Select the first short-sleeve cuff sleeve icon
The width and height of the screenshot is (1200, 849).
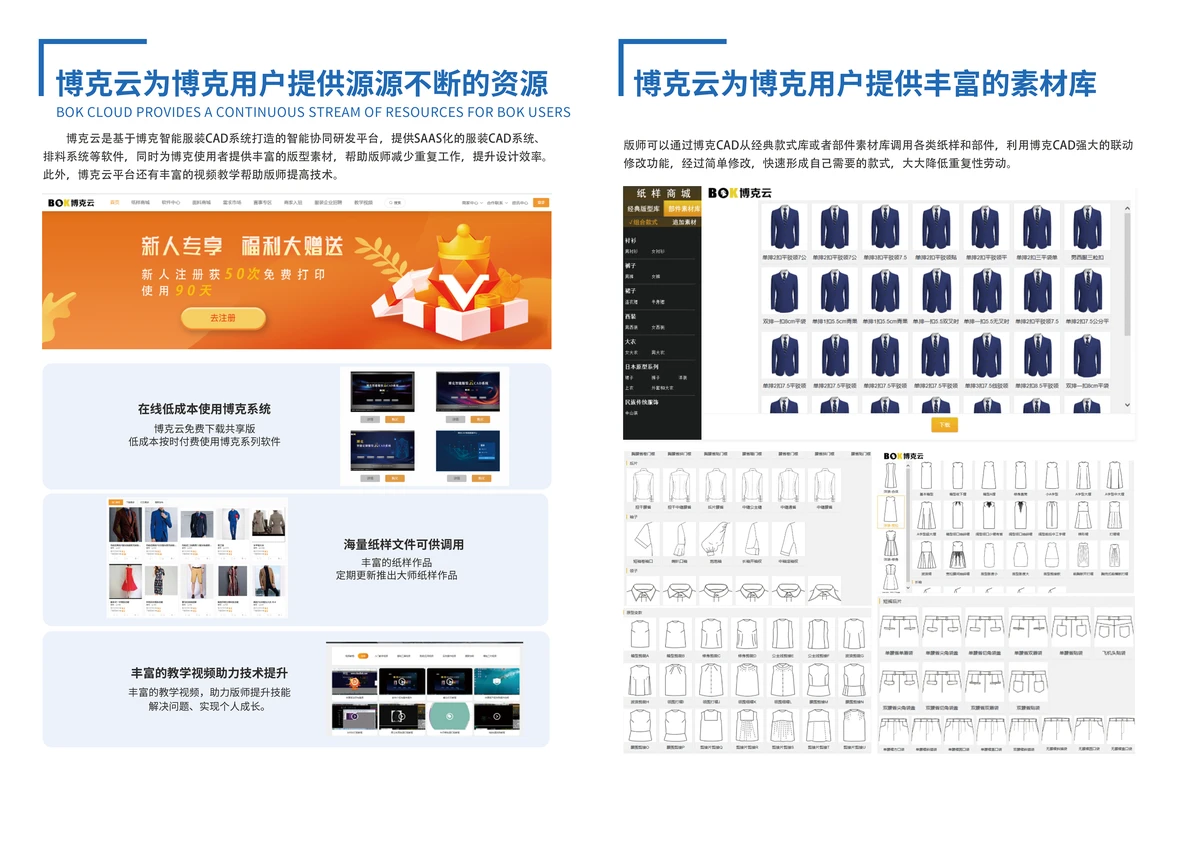(641, 541)
